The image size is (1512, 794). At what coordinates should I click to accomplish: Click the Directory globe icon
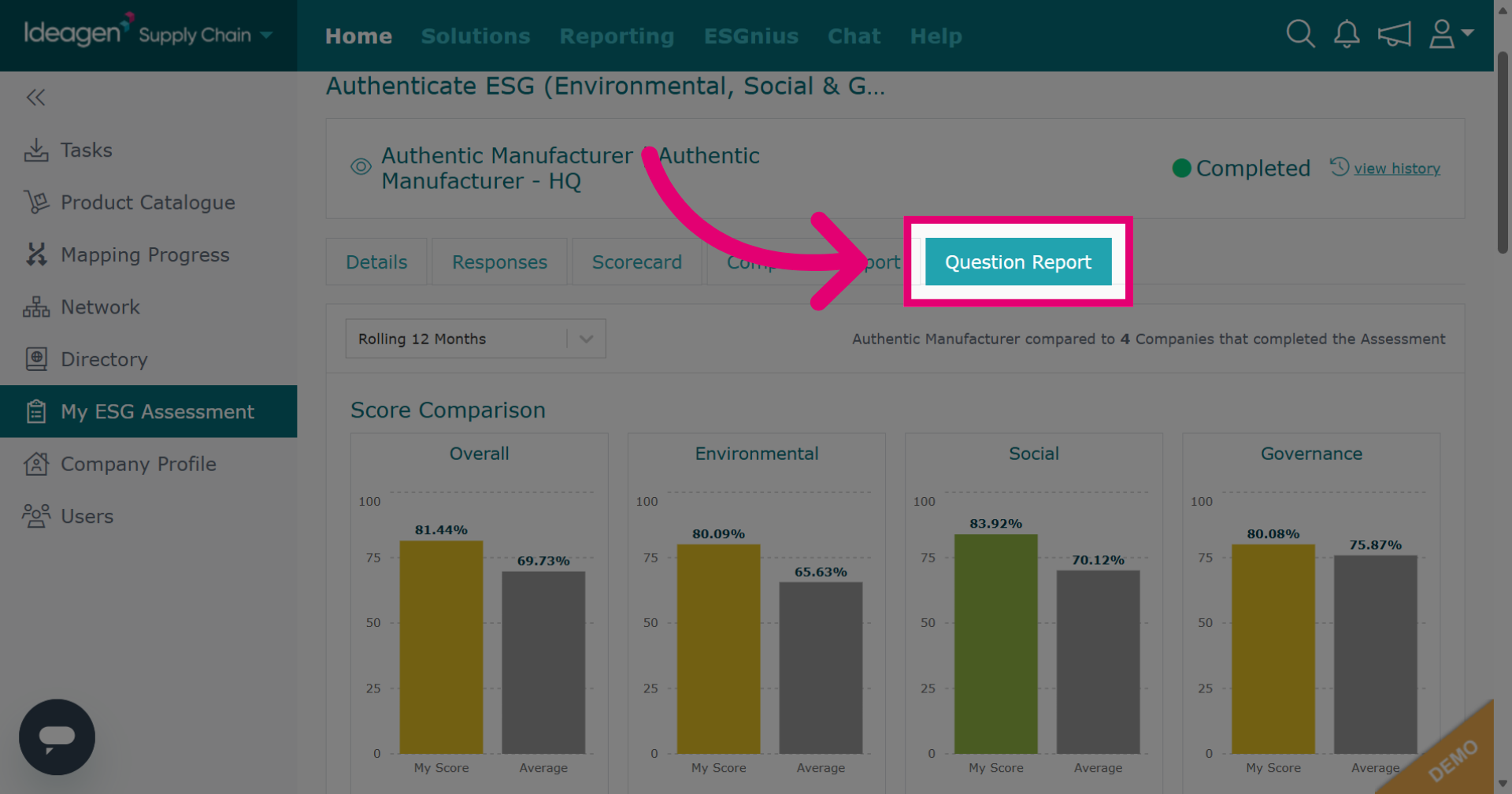click(x=36, y=359)
